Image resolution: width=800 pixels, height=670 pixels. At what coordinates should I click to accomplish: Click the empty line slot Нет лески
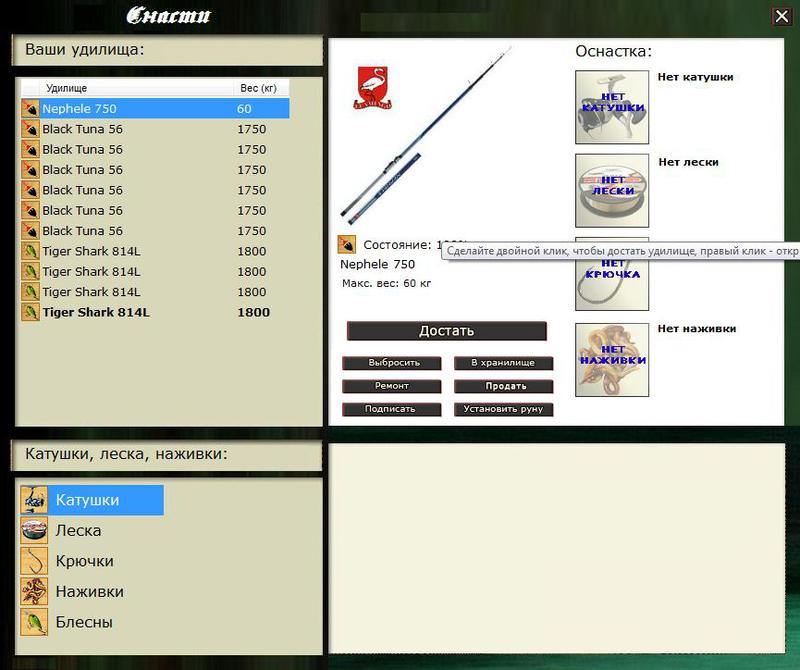(612, 190)
